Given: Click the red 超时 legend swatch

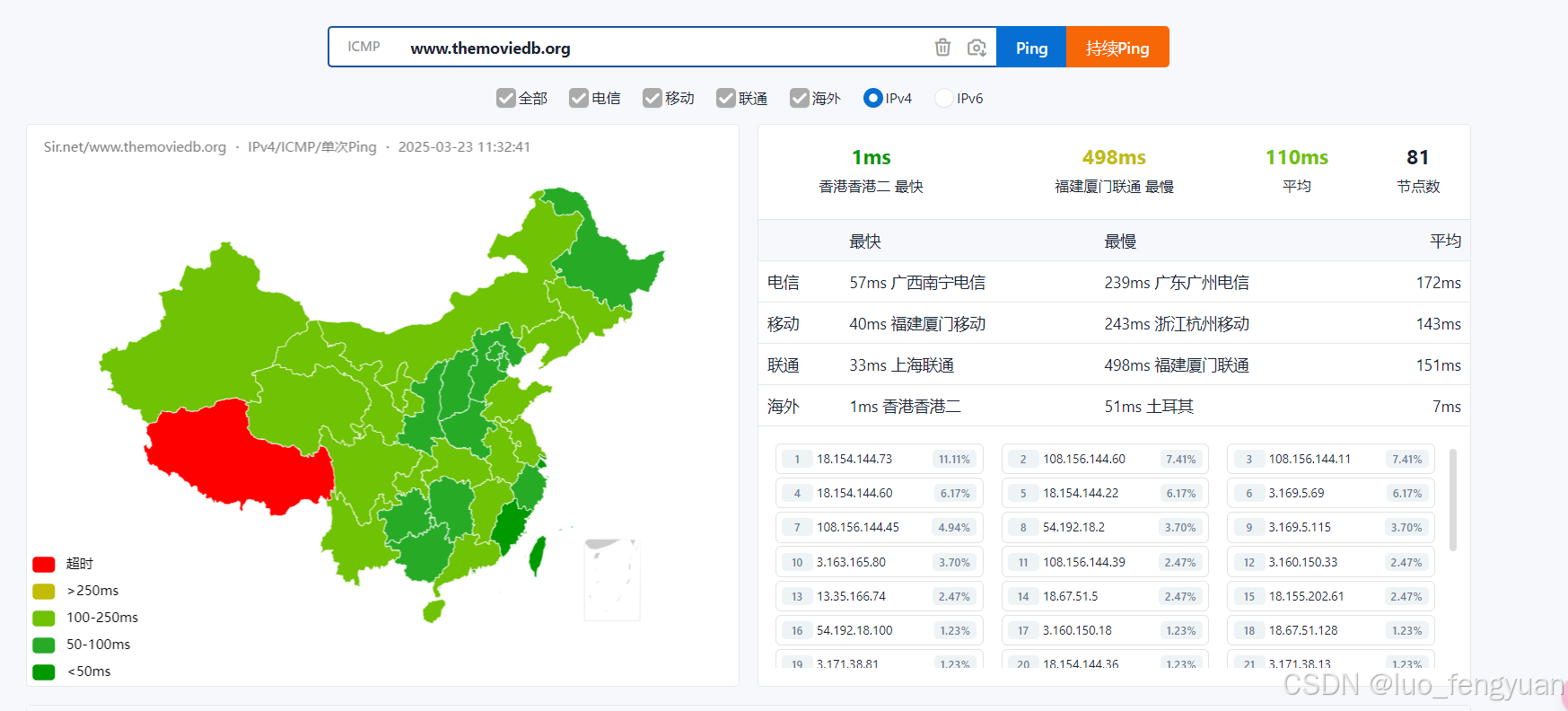Looking at the screenshot, I should [44, 565].
